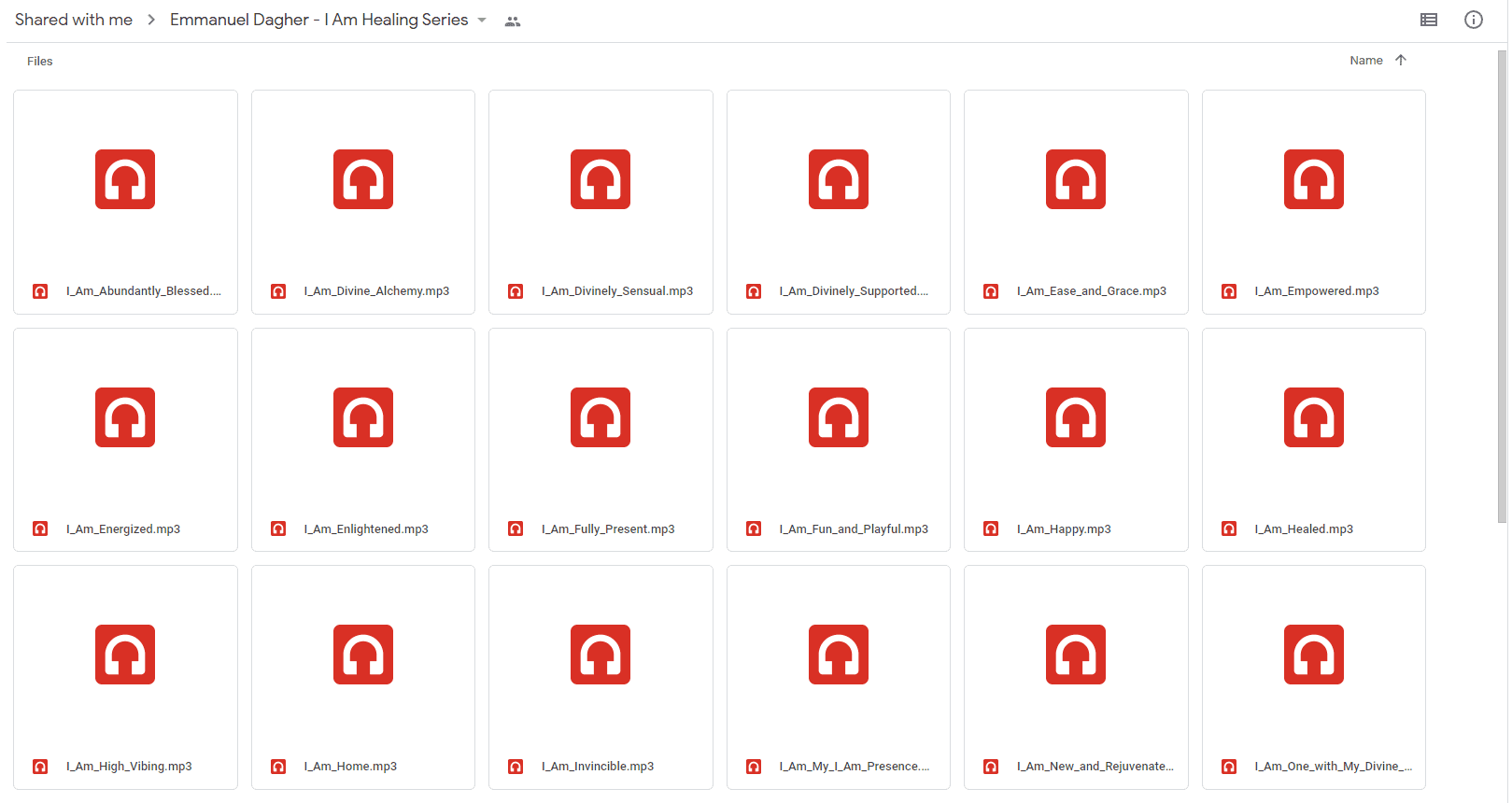The image size is (1512, 803).
Task: Select file name I_Am_Ease_and_Grace.mp3
Action: (x=1092, y=291)
